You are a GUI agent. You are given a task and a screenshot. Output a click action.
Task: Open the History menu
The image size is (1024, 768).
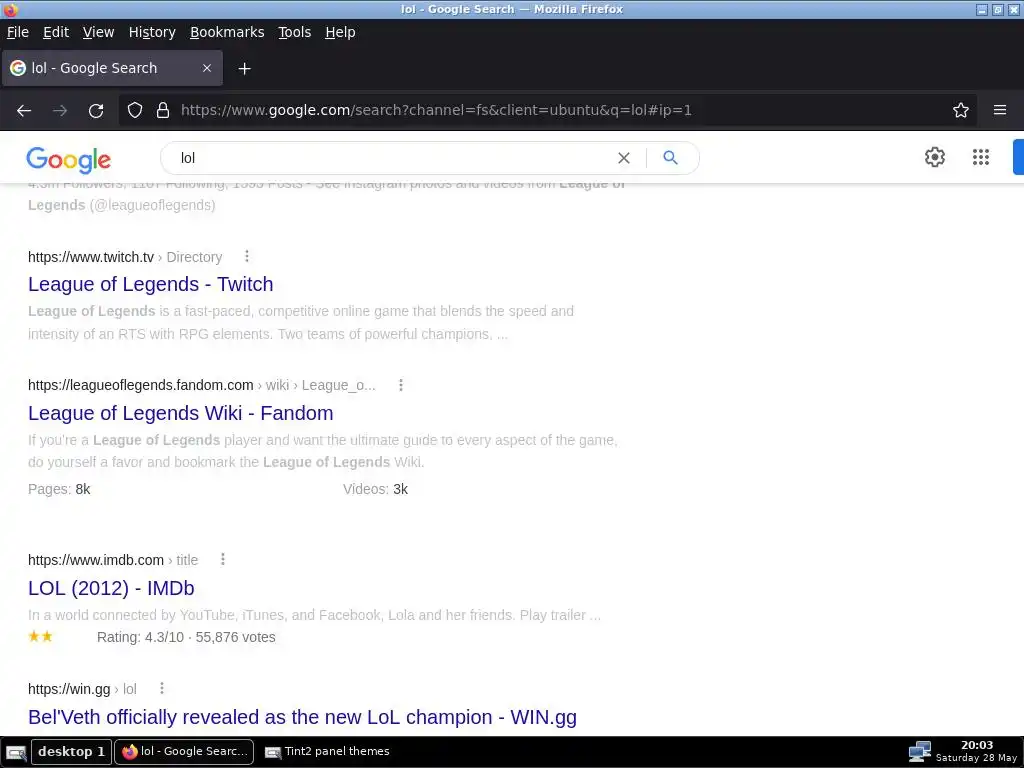152,32
